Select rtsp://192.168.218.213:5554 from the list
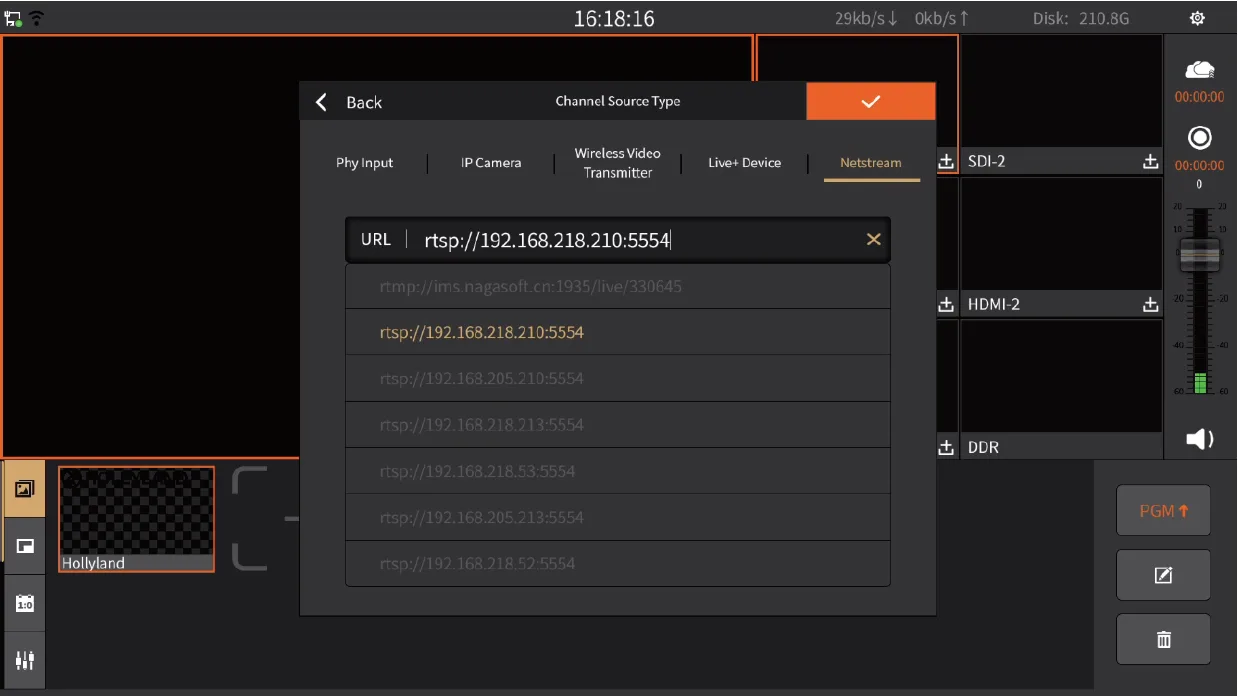 tap(618, 425)
